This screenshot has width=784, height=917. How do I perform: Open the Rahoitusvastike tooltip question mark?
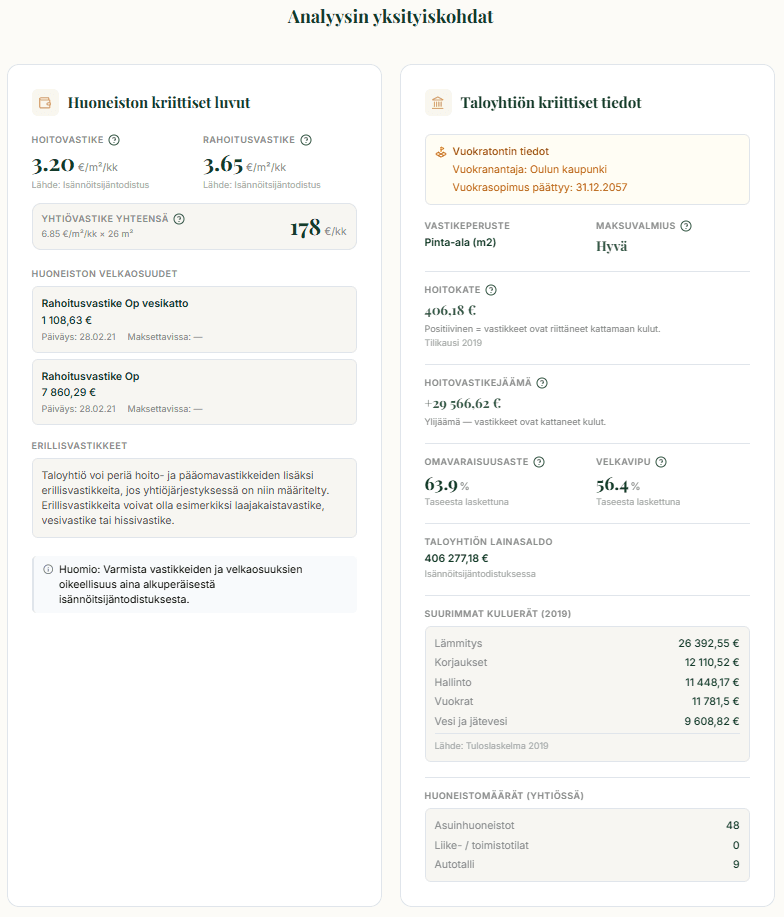[x=304, y=140]
